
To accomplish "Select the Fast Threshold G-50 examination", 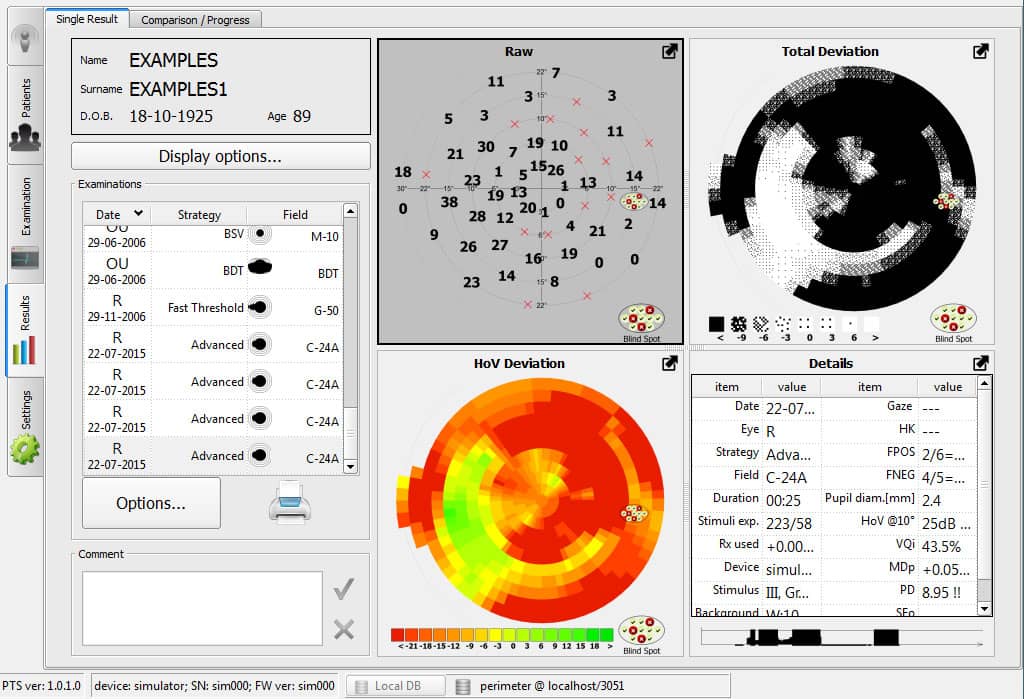I will (213, 308).
